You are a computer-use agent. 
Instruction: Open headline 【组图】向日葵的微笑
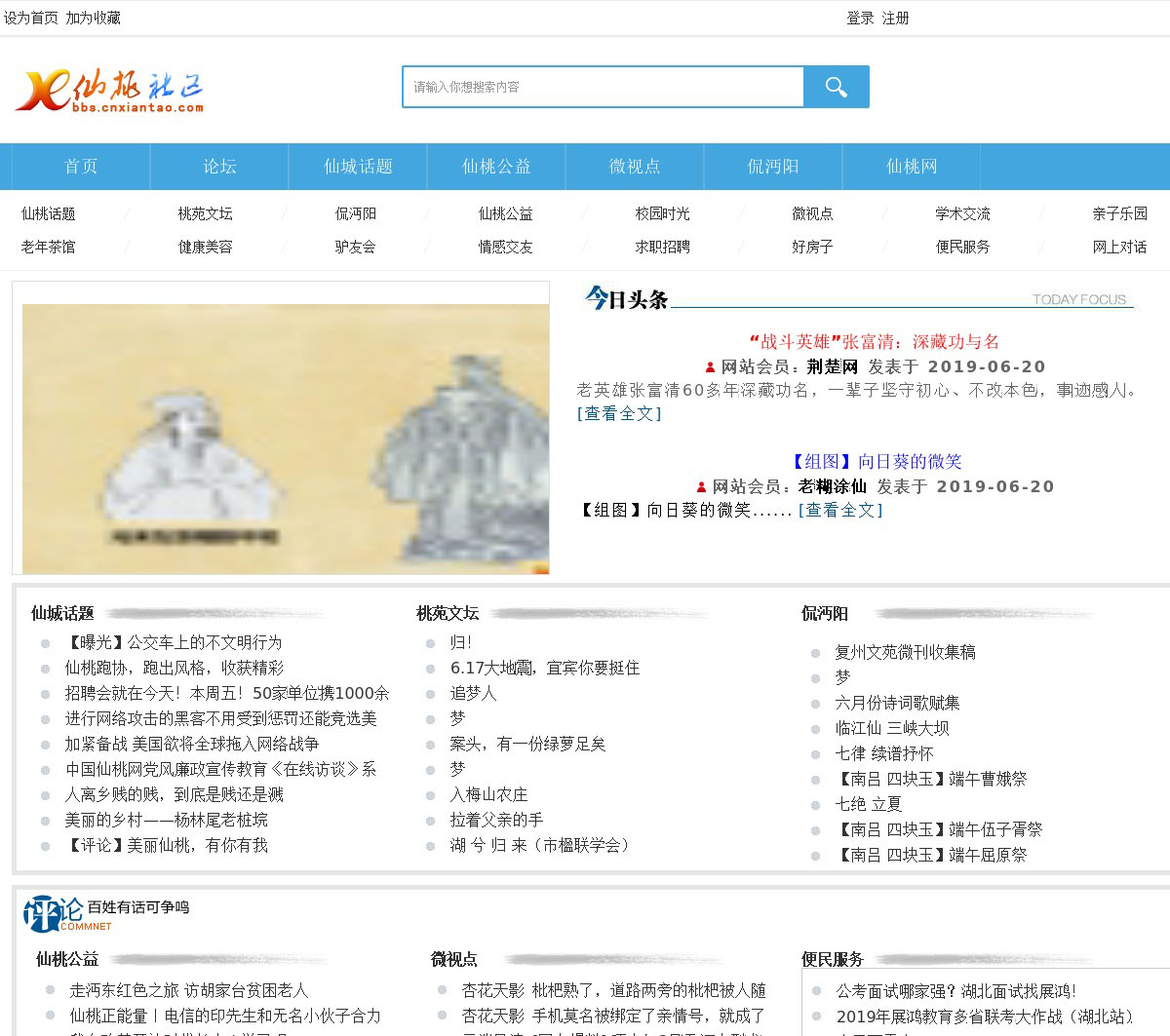pos(874,462)
